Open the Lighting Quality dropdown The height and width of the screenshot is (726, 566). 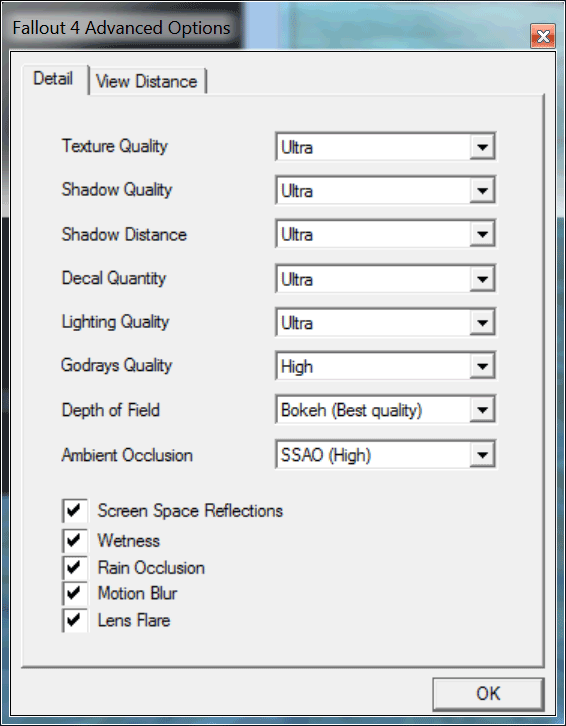385,322
